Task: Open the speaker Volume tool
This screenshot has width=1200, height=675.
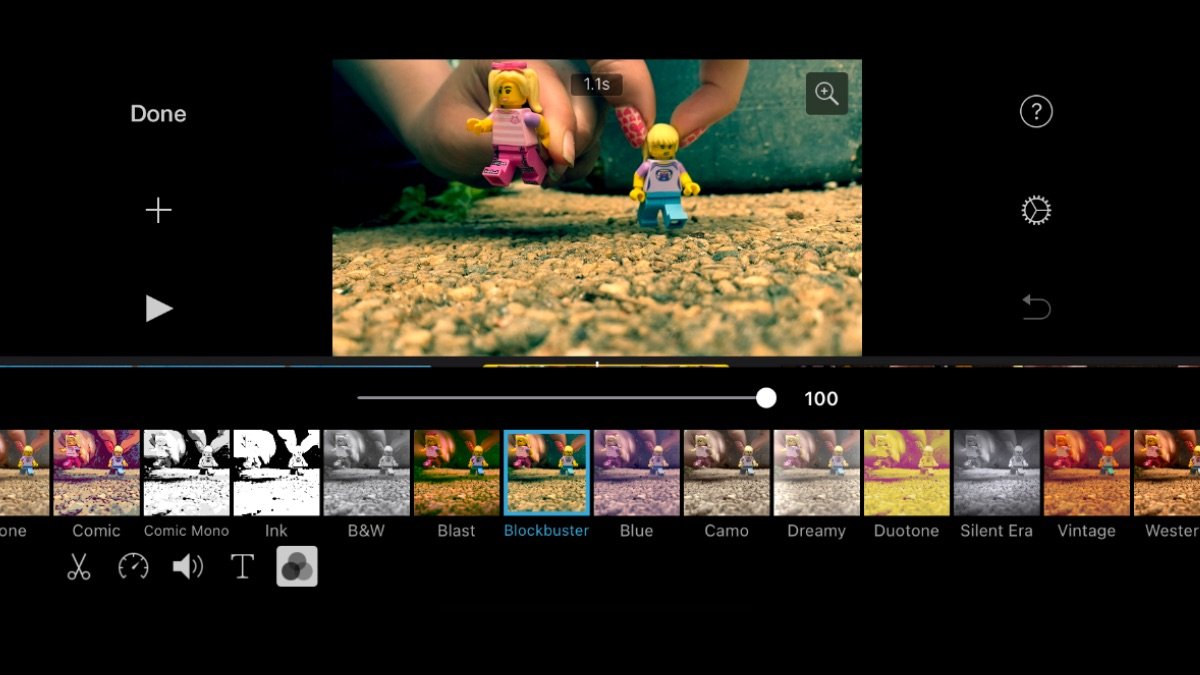Action: coord(187,567)
